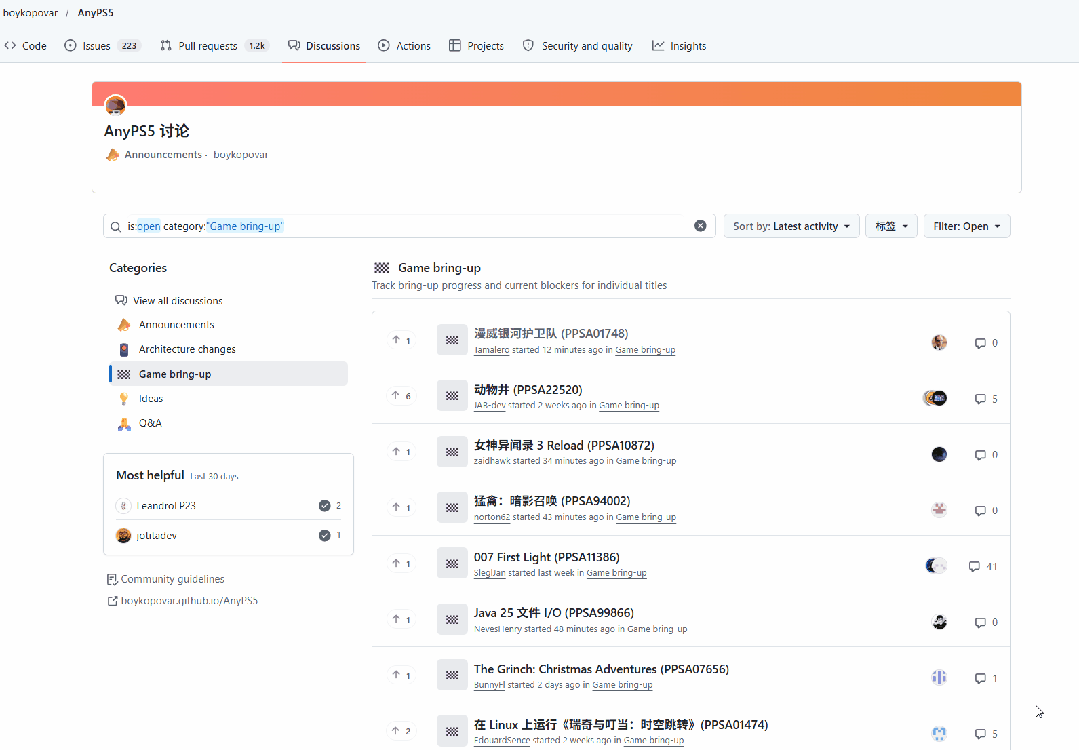This screenshot has height=750, width=1079.
Task: Upvote the 动物井 (PPSA22520) discussion
Action: 401,396
